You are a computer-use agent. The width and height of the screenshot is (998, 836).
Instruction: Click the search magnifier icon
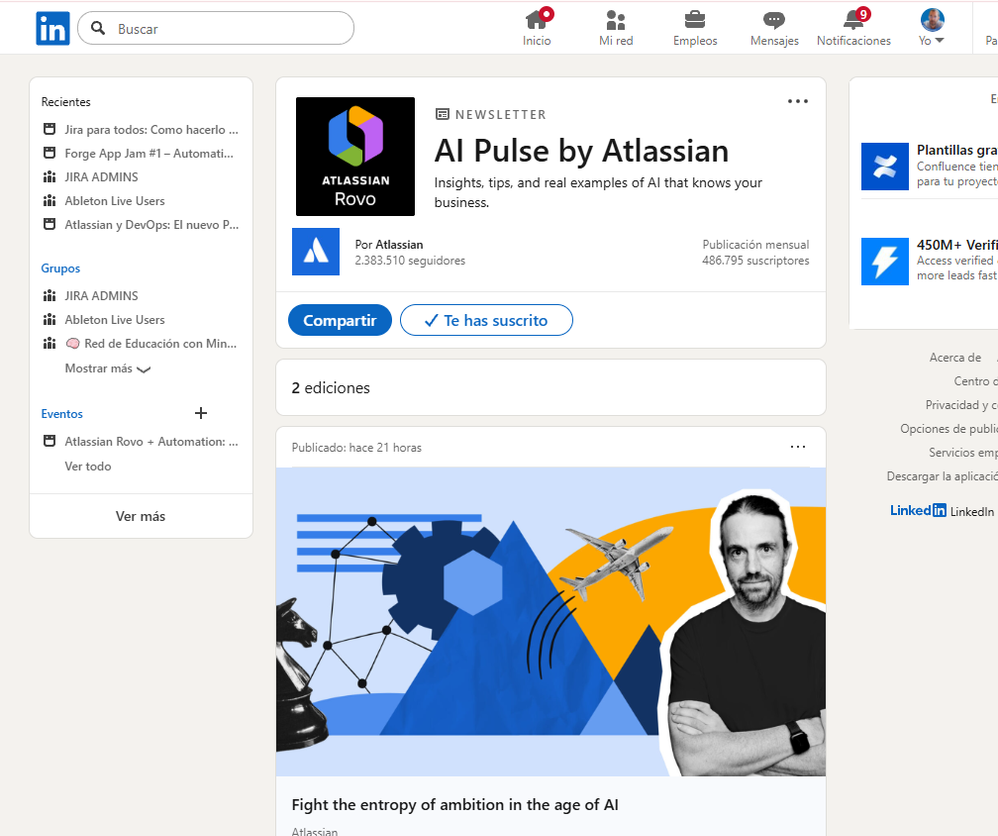click(97, 28)
